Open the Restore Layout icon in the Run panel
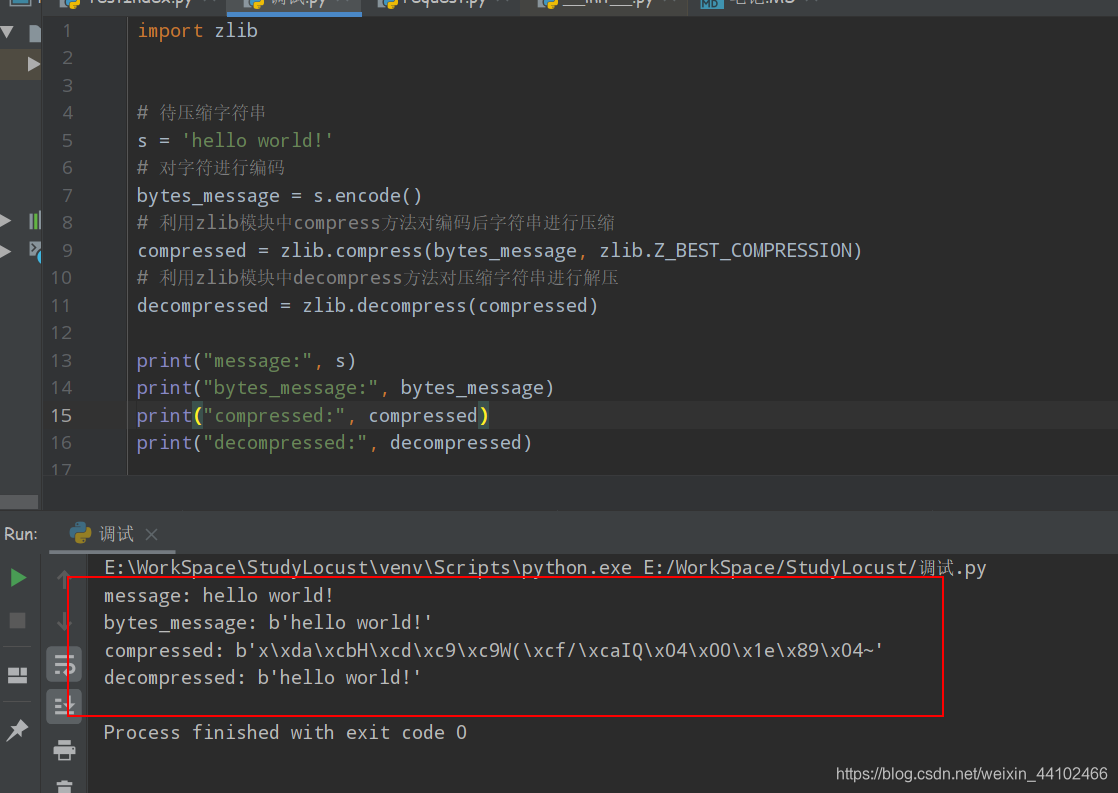The width and height of the screenshot is (1118, 793). [17, 675]
